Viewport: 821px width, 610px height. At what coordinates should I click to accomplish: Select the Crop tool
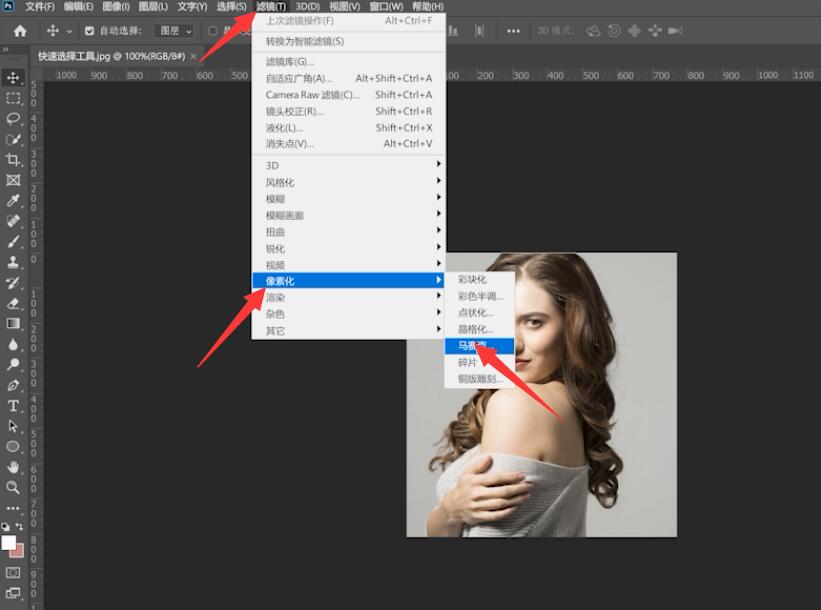pyautogui.click(x=13, y=160)
